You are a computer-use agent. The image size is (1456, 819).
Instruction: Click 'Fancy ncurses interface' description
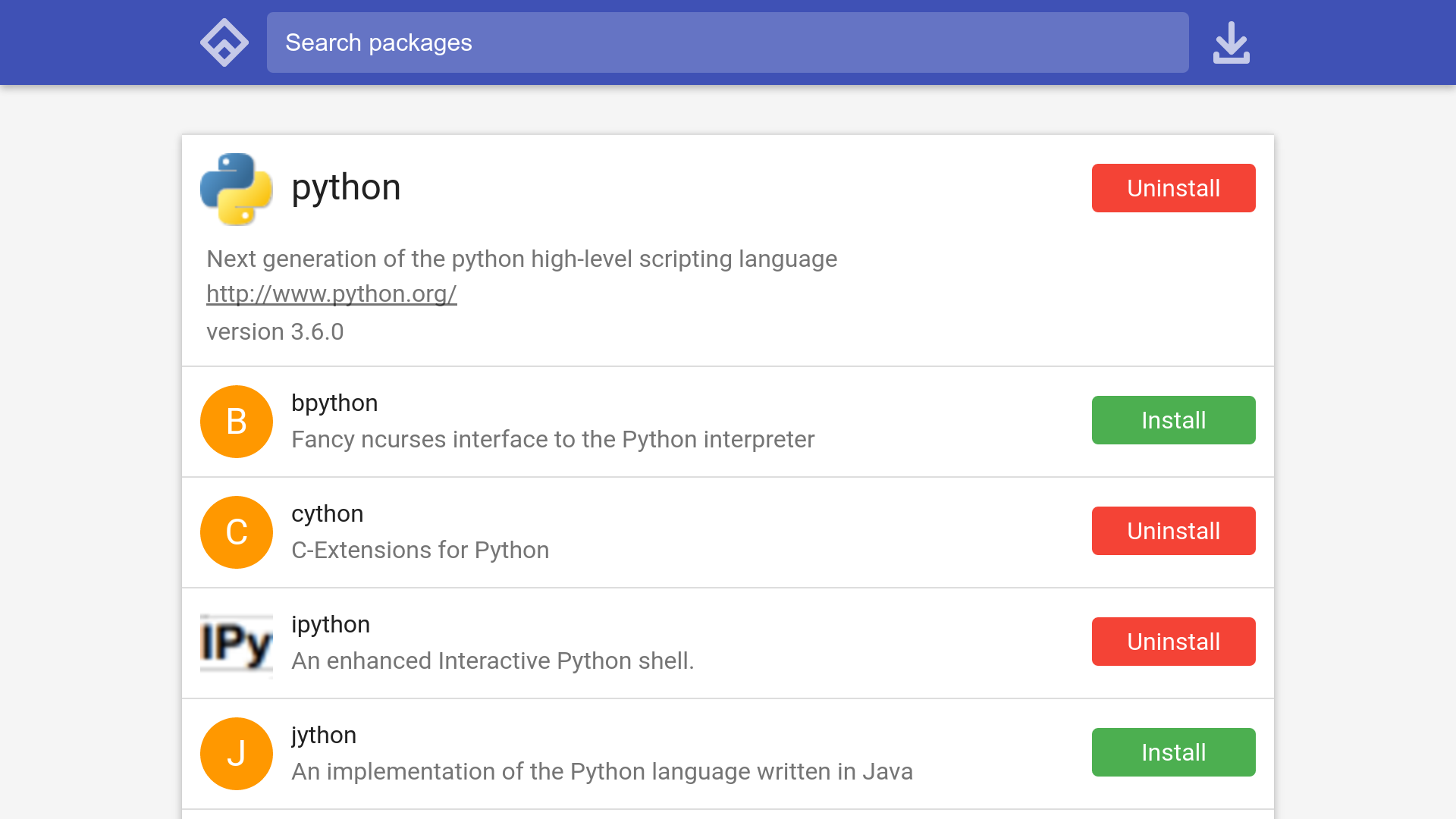tap(553, 440)
